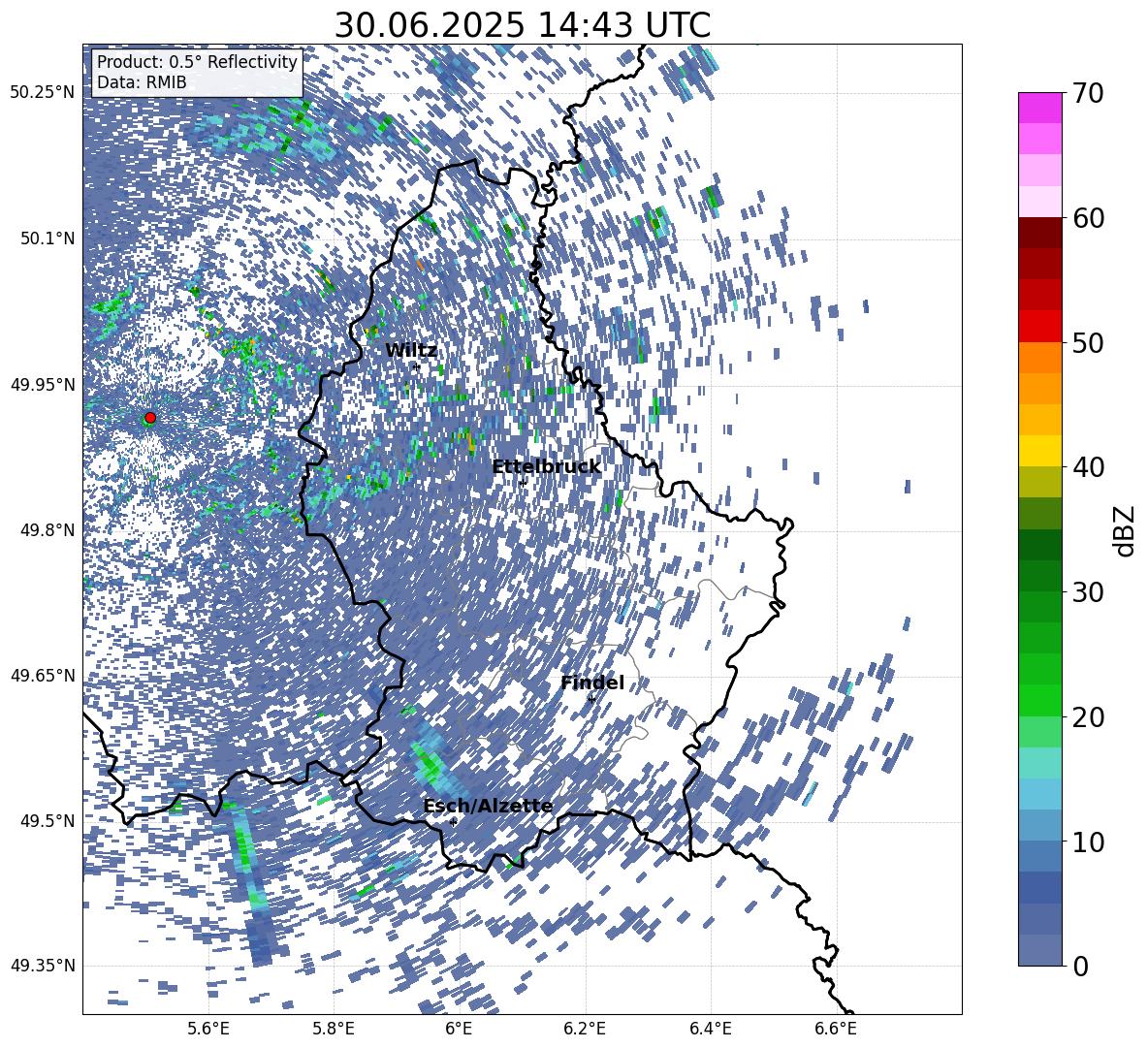Click the colorbar tick label 0
Screen dimensions: 1148x1048
click(x=1080, y=966)
